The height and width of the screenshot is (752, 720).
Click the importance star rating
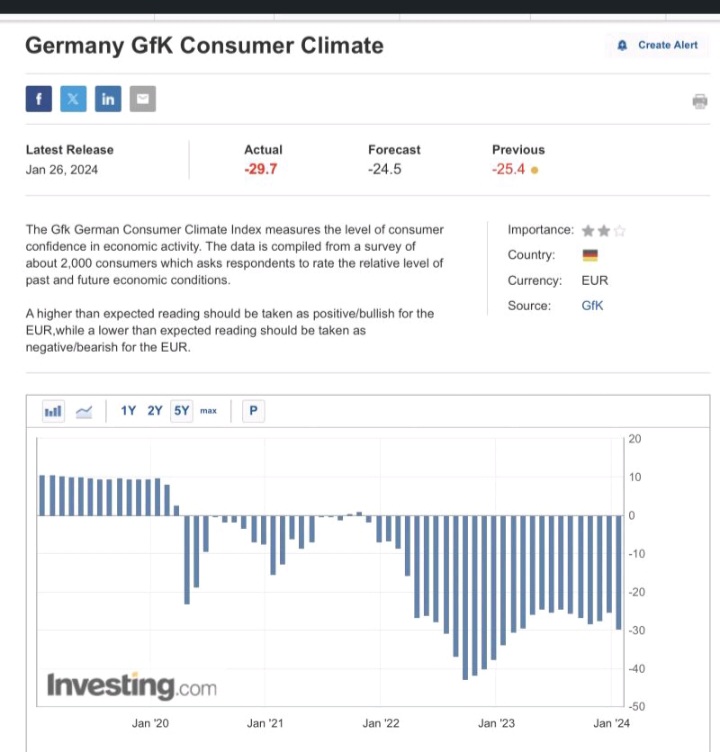tap(604, 230)
